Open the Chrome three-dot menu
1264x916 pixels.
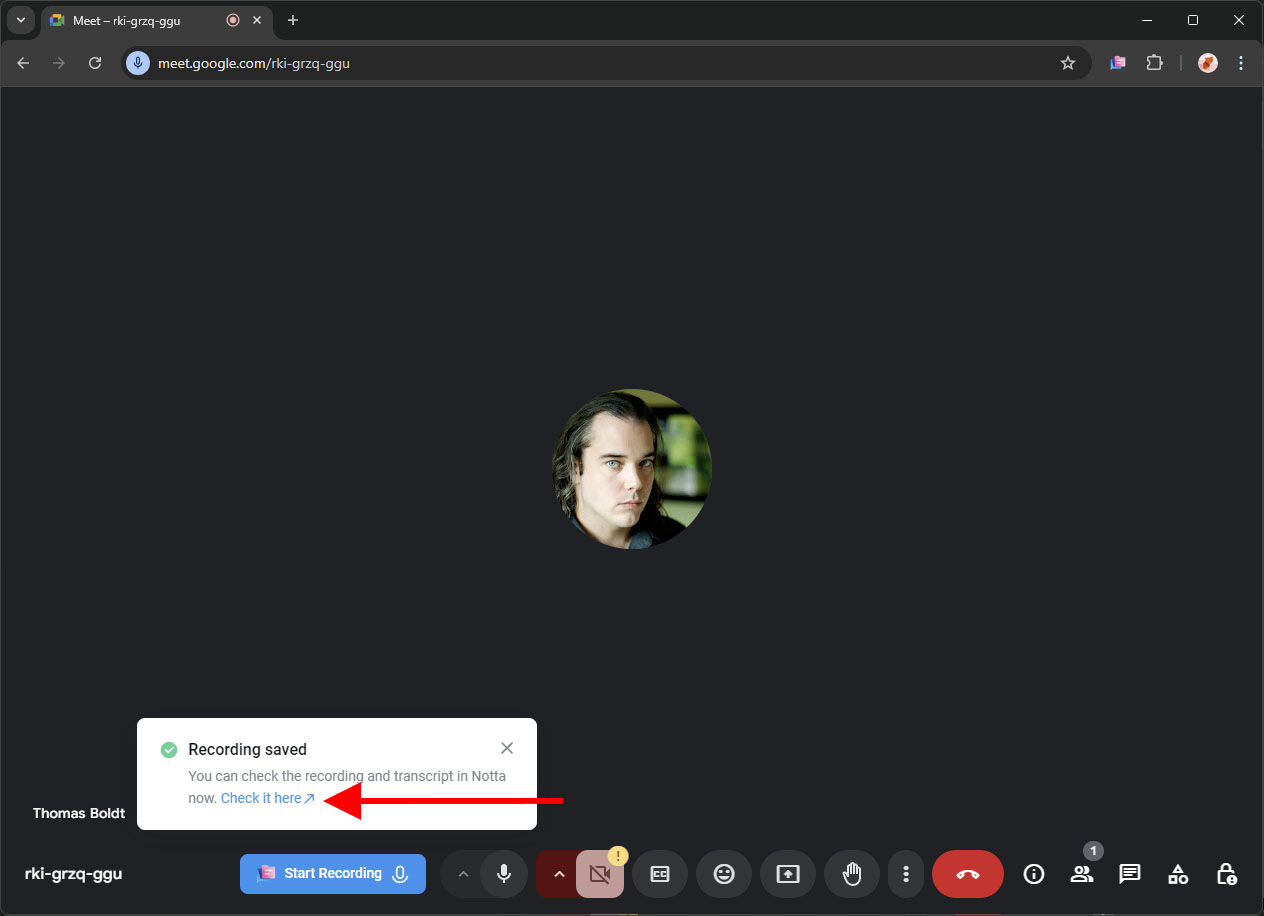(x=1241, y=63)
